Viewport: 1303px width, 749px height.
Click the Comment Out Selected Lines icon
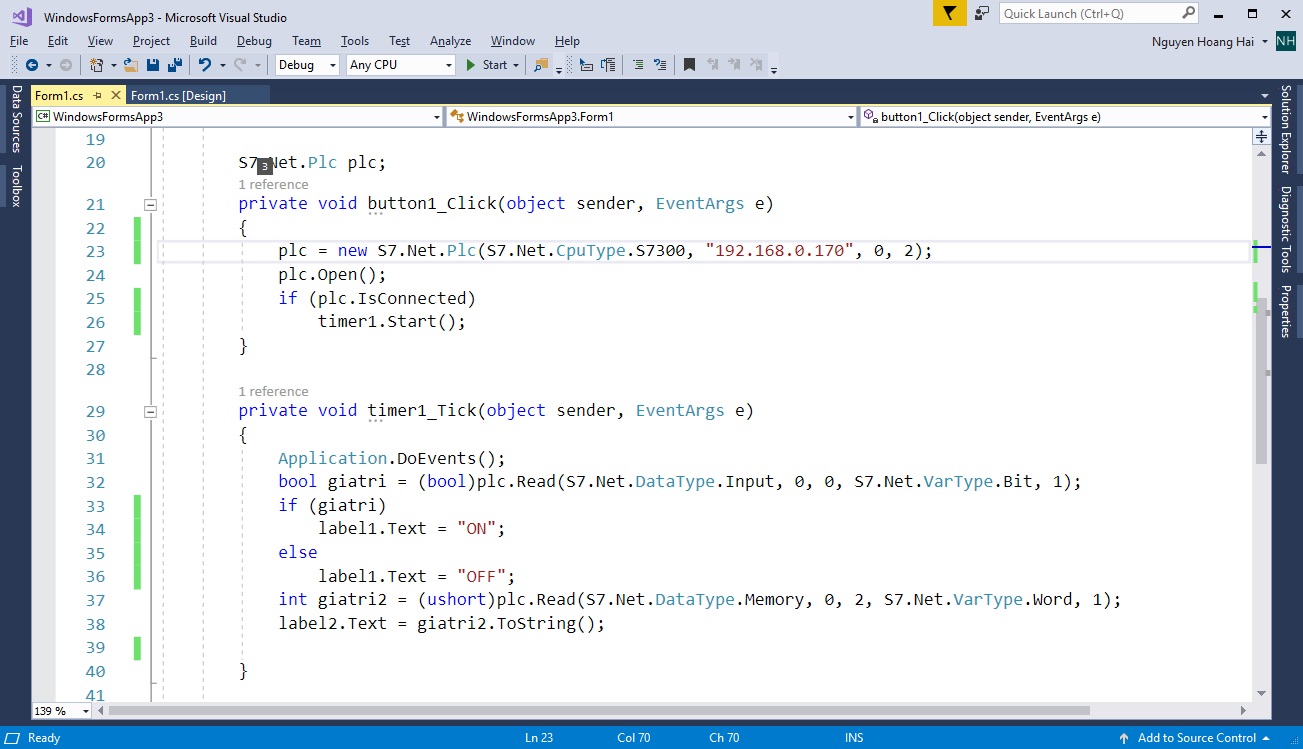coord(636,65)
